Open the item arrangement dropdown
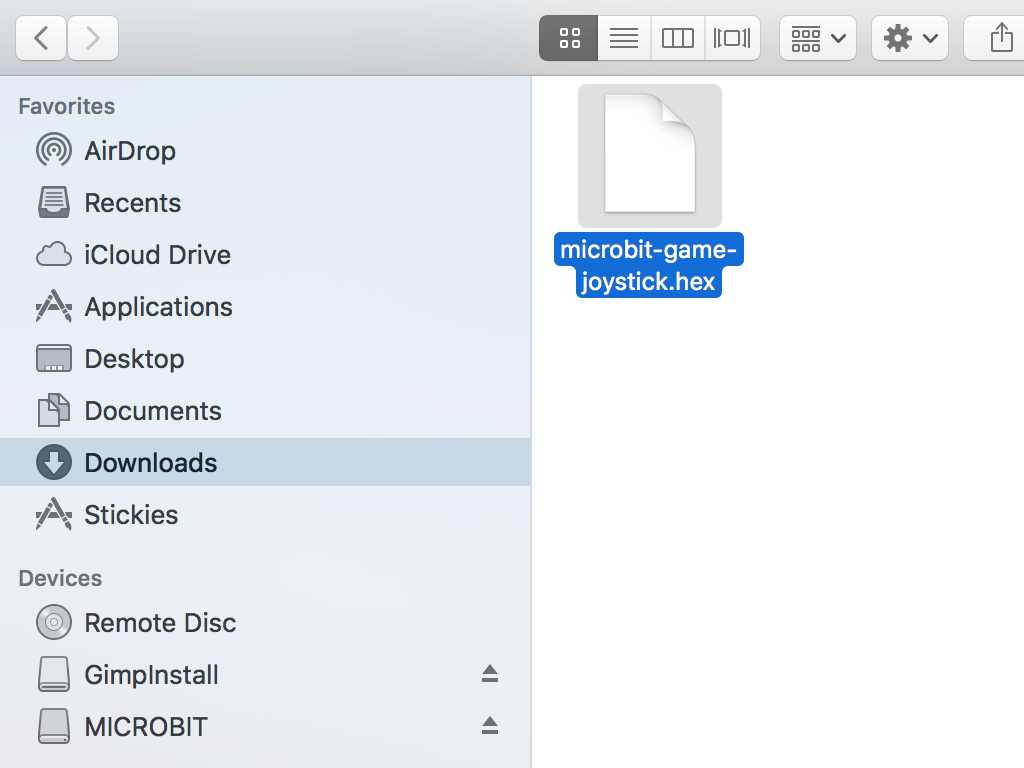The image size is (1024, 768). tap(818, 38)
